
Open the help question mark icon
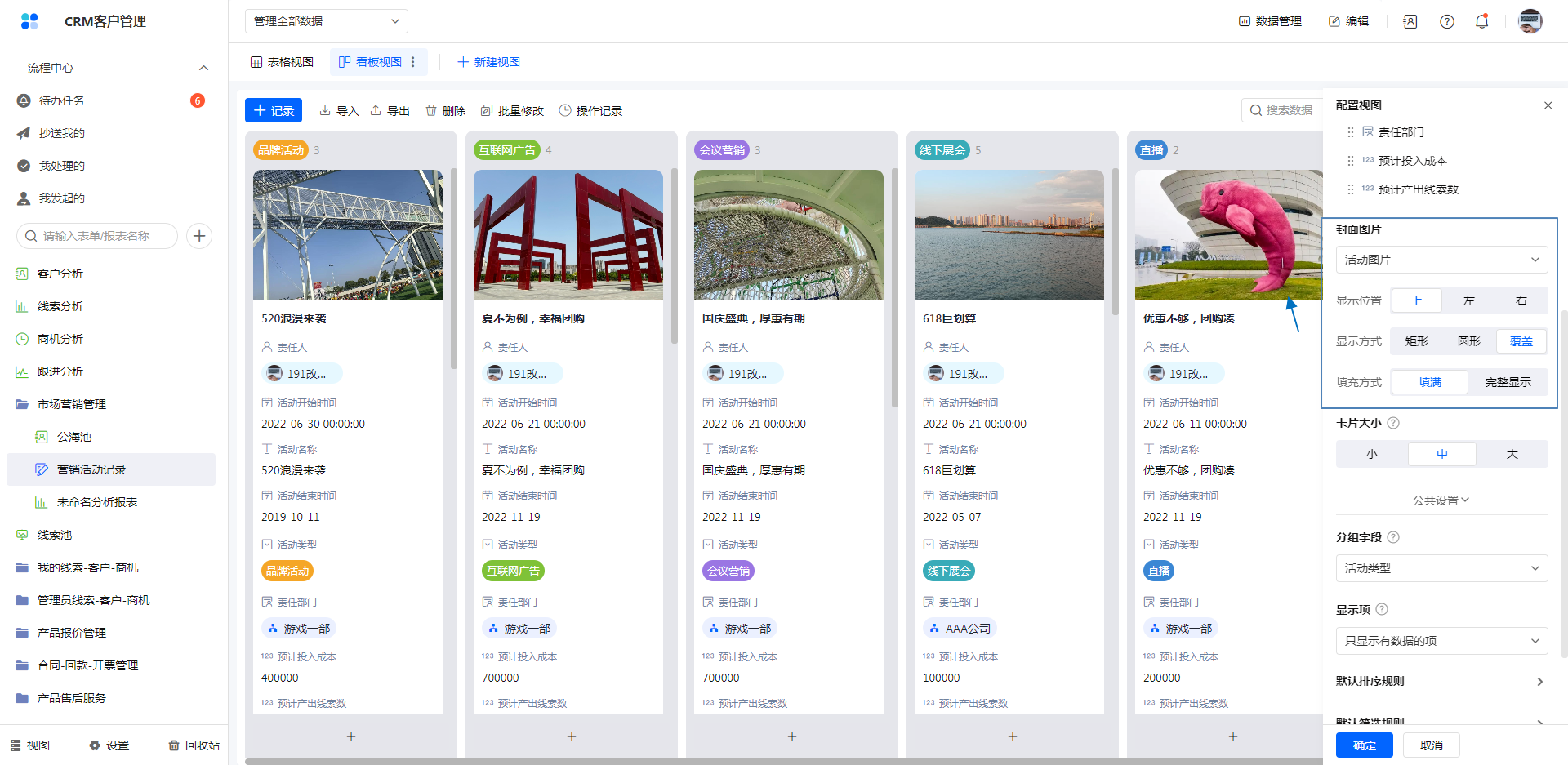(1446, 21)
